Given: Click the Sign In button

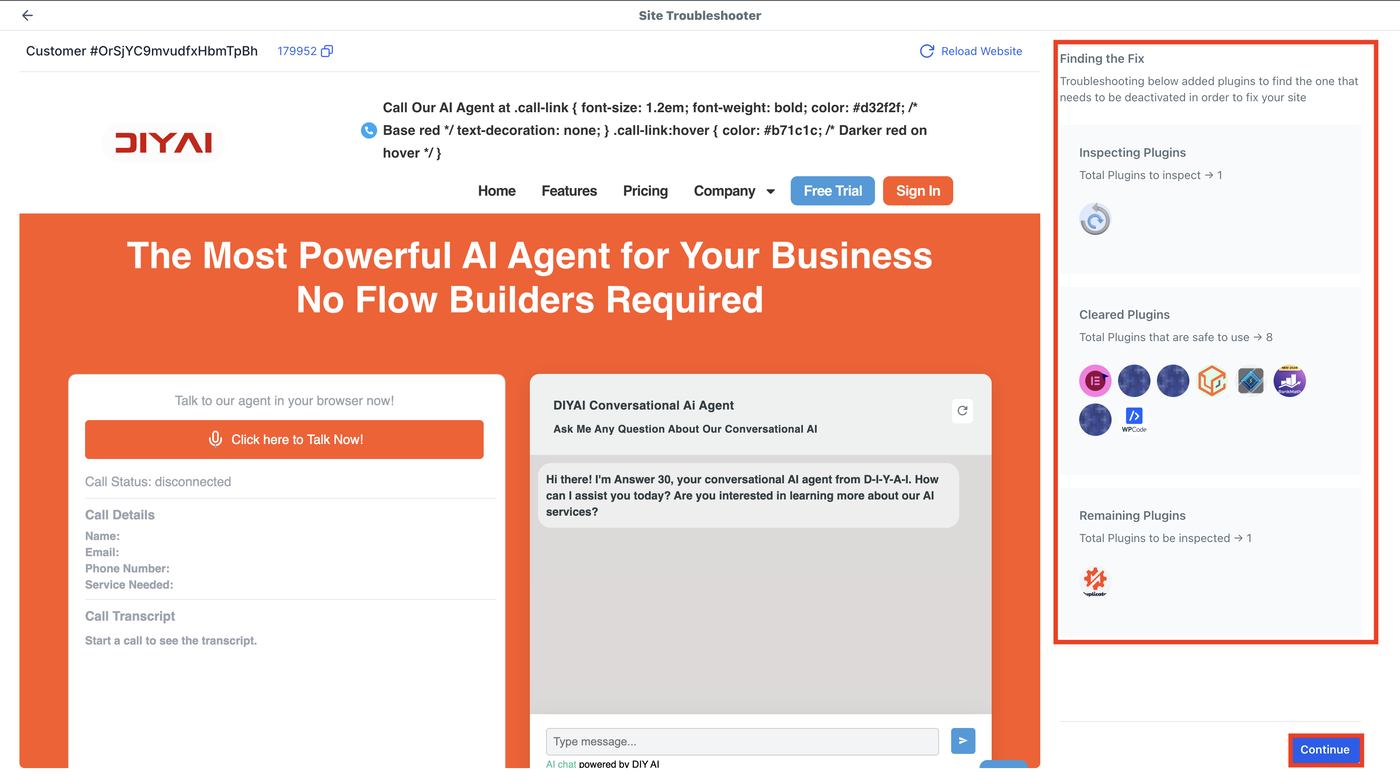Looking at the screenshot, I should tap(918, 191).
